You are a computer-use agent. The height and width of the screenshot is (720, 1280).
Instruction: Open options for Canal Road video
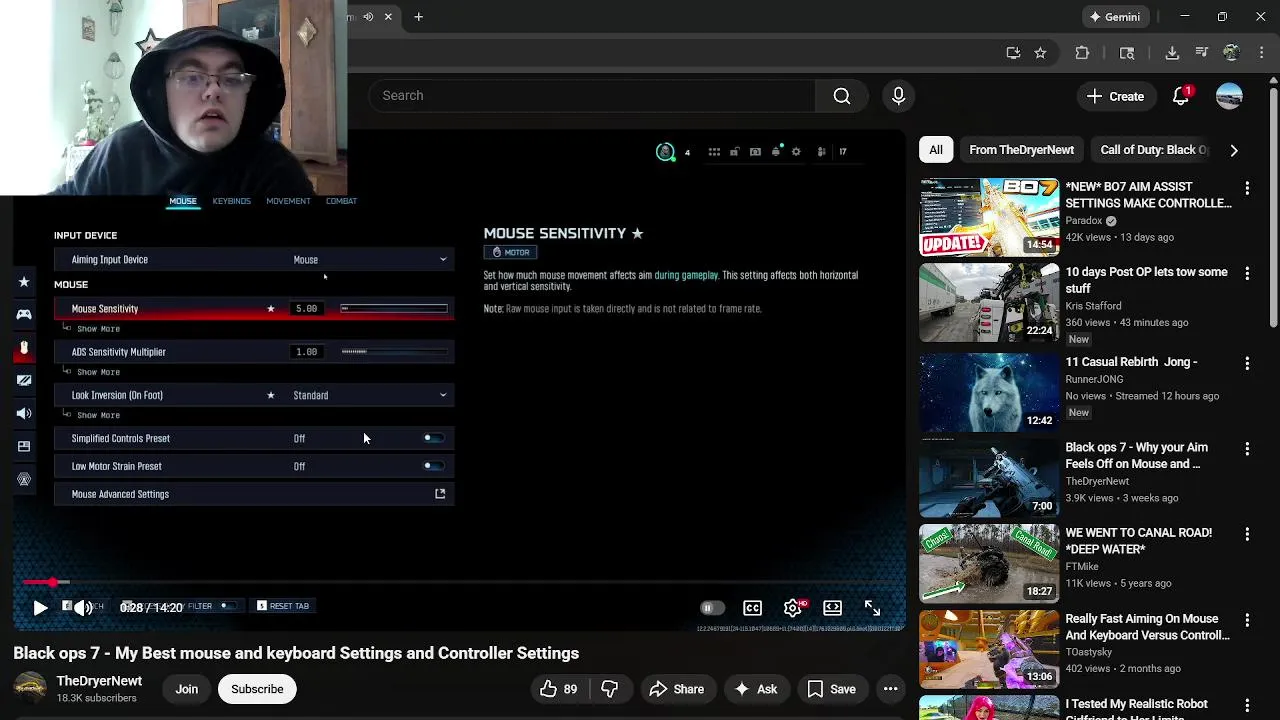click(1247, 534)
